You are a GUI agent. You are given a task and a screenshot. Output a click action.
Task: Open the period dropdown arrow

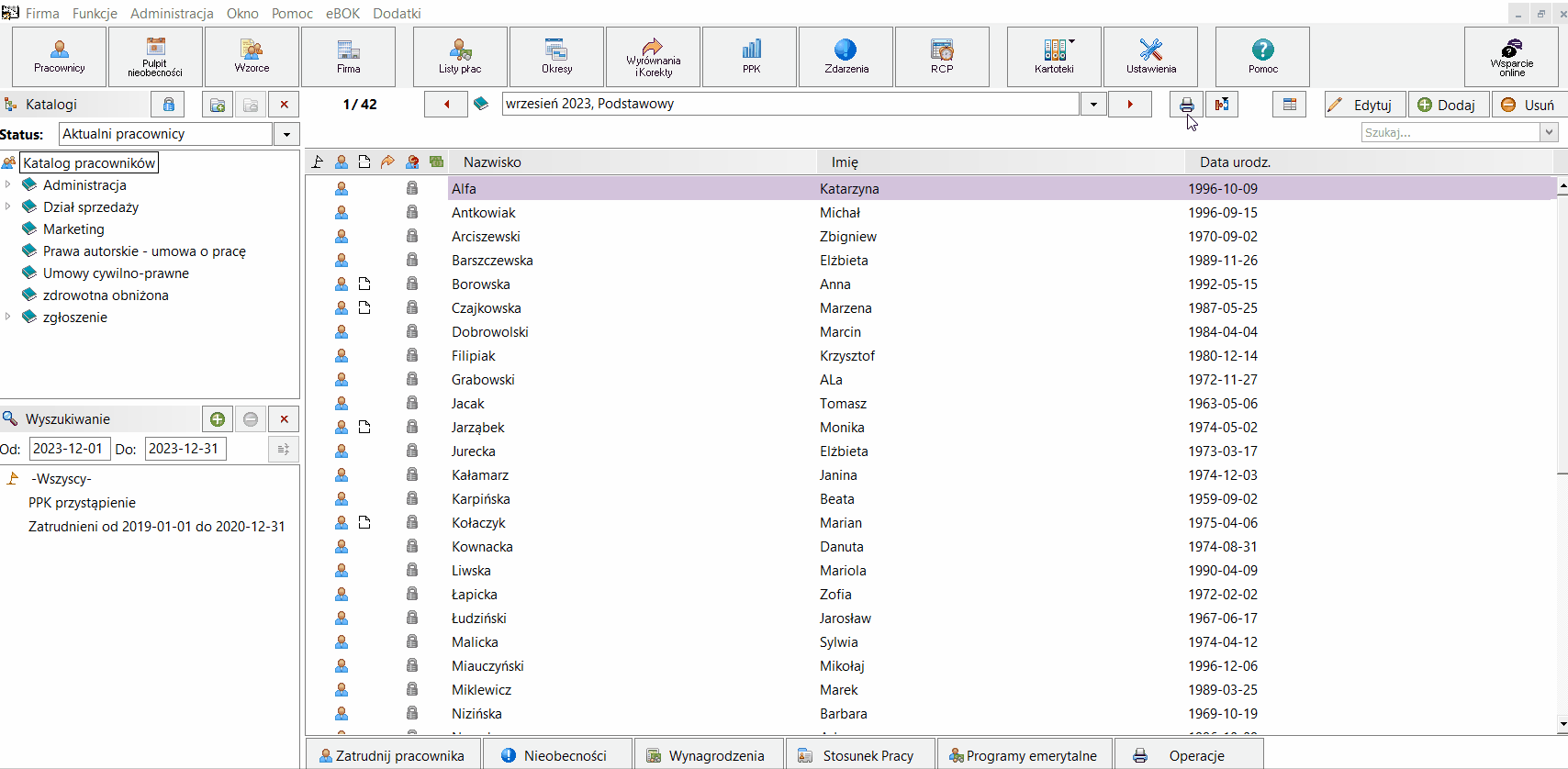click(x=1093, y=105)
